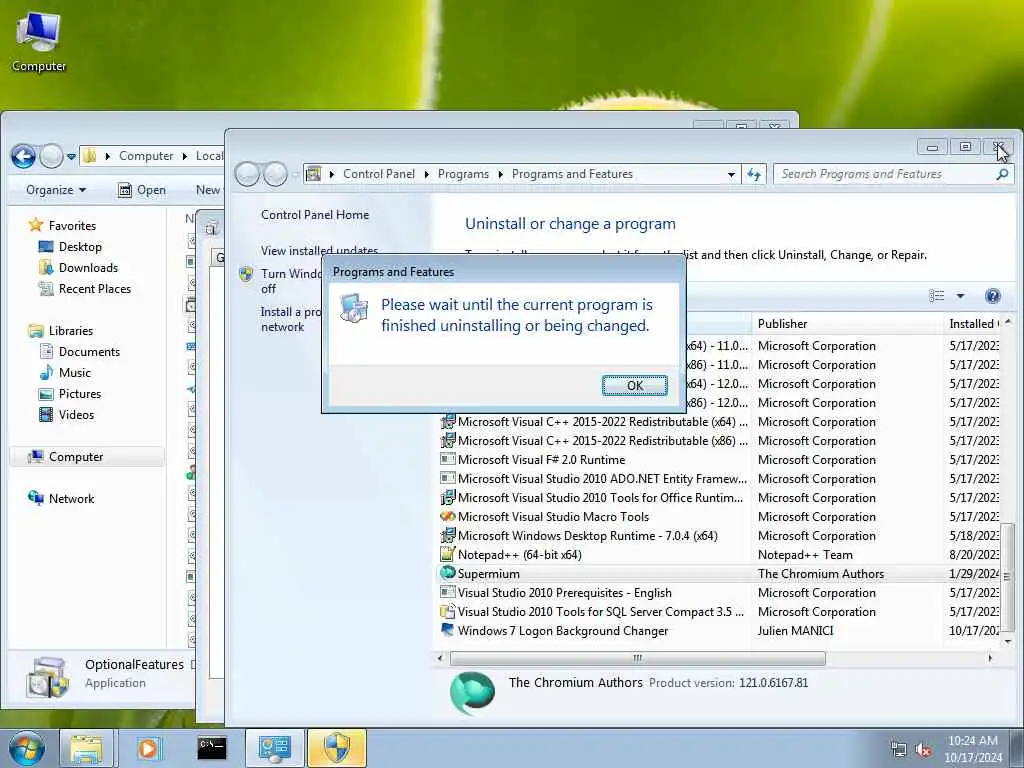
Task: Open Command Prompt from the taskbar
Action: 212,748
